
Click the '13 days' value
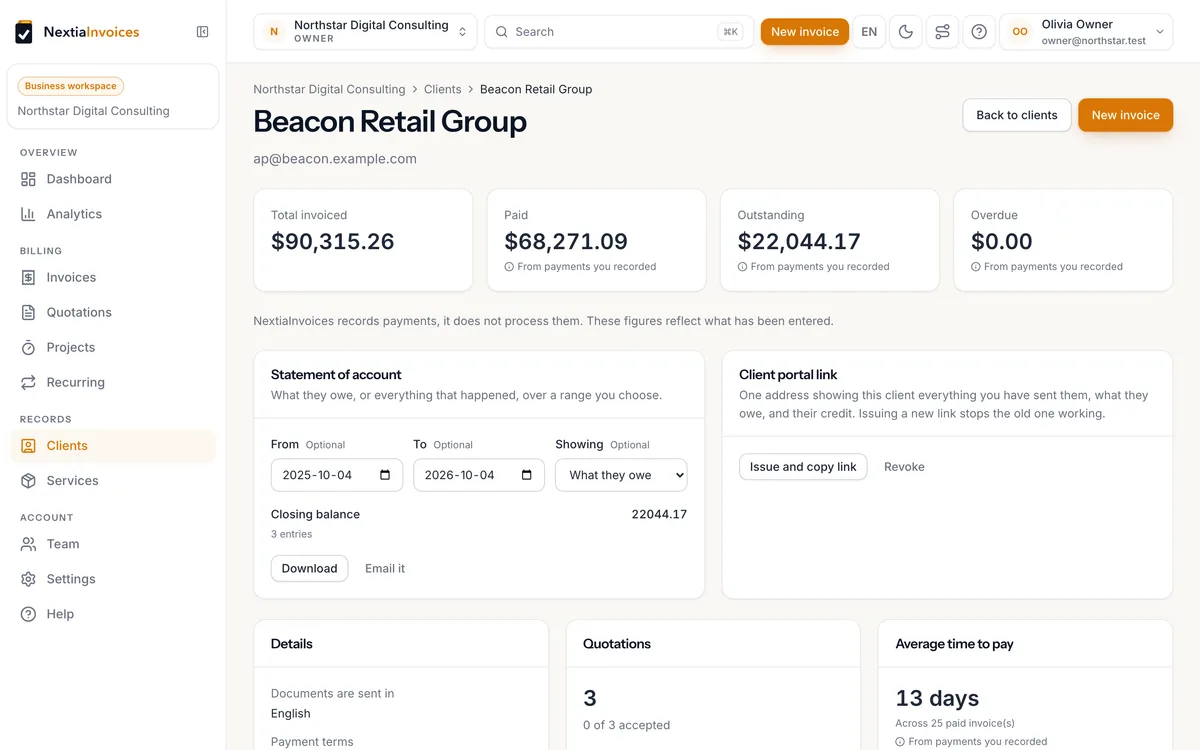tap(937, 698)
